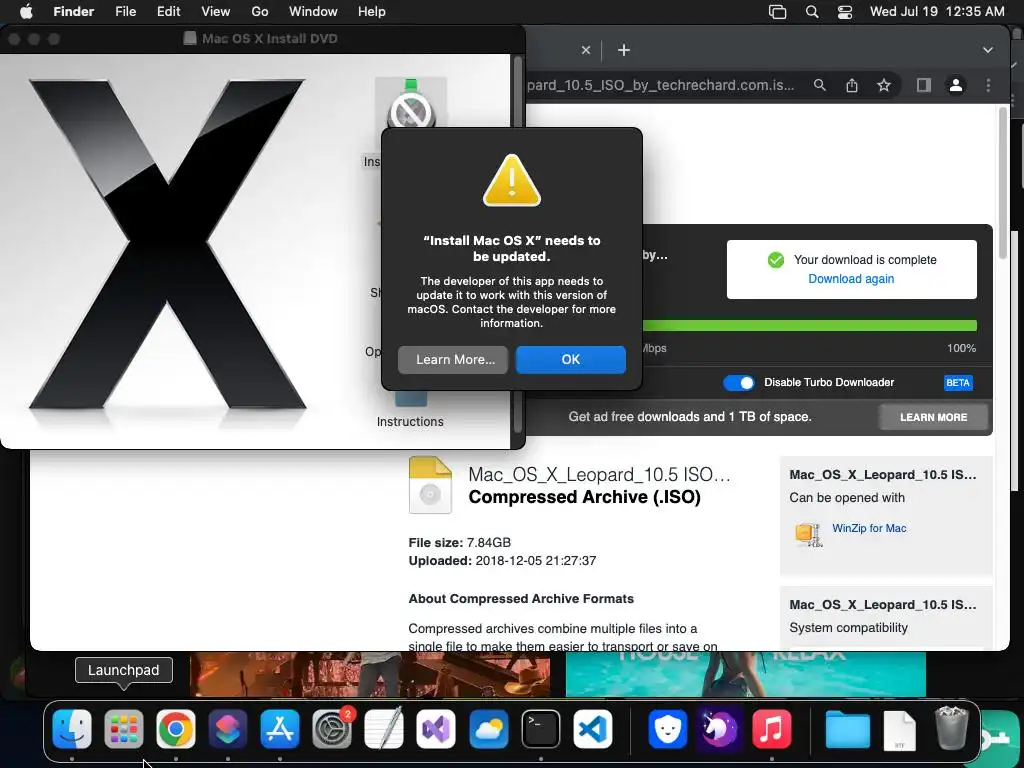1024x768 pixels.
Task: Close the current Chrome tab
Action: 586,50
